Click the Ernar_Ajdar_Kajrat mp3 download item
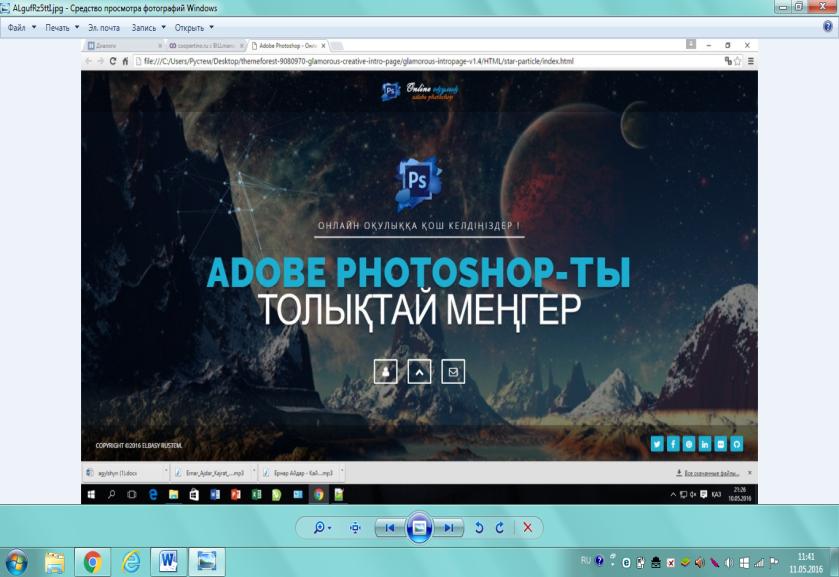 [x=212, y=473]
